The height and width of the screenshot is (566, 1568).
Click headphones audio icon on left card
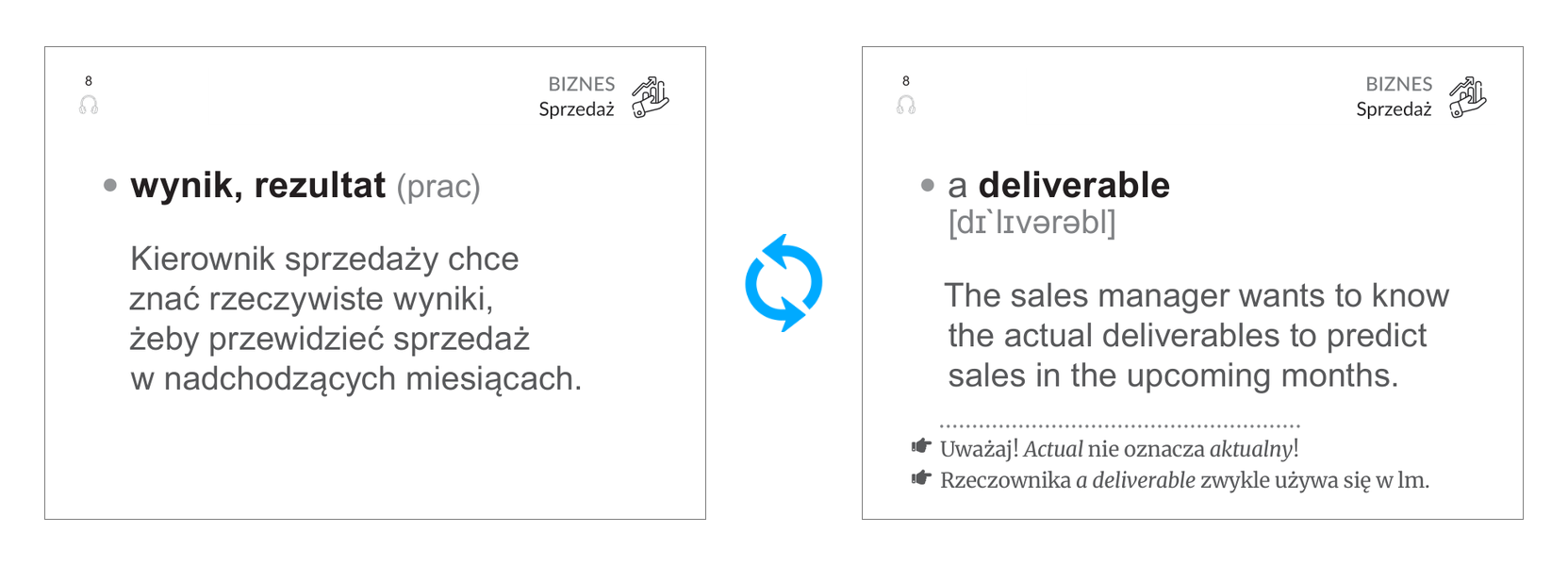tap(89, 105)
